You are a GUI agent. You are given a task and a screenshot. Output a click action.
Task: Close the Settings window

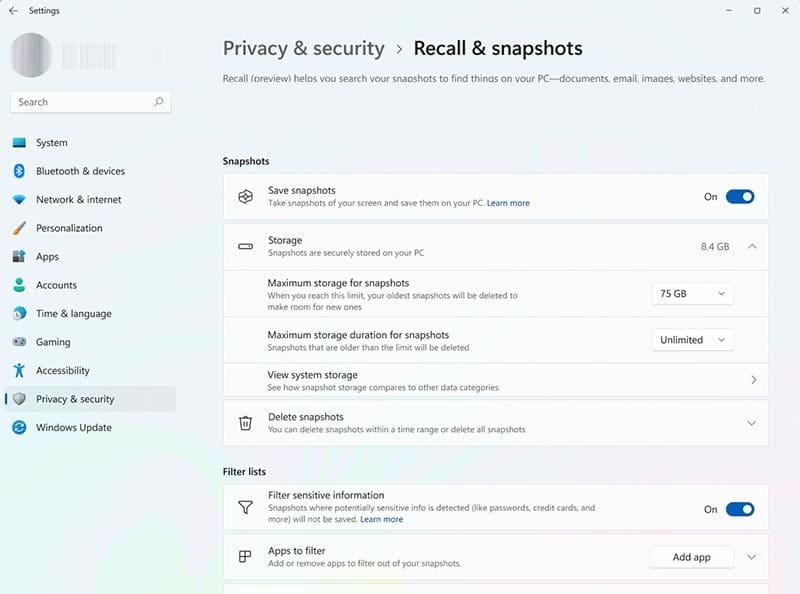coord(785,11)
